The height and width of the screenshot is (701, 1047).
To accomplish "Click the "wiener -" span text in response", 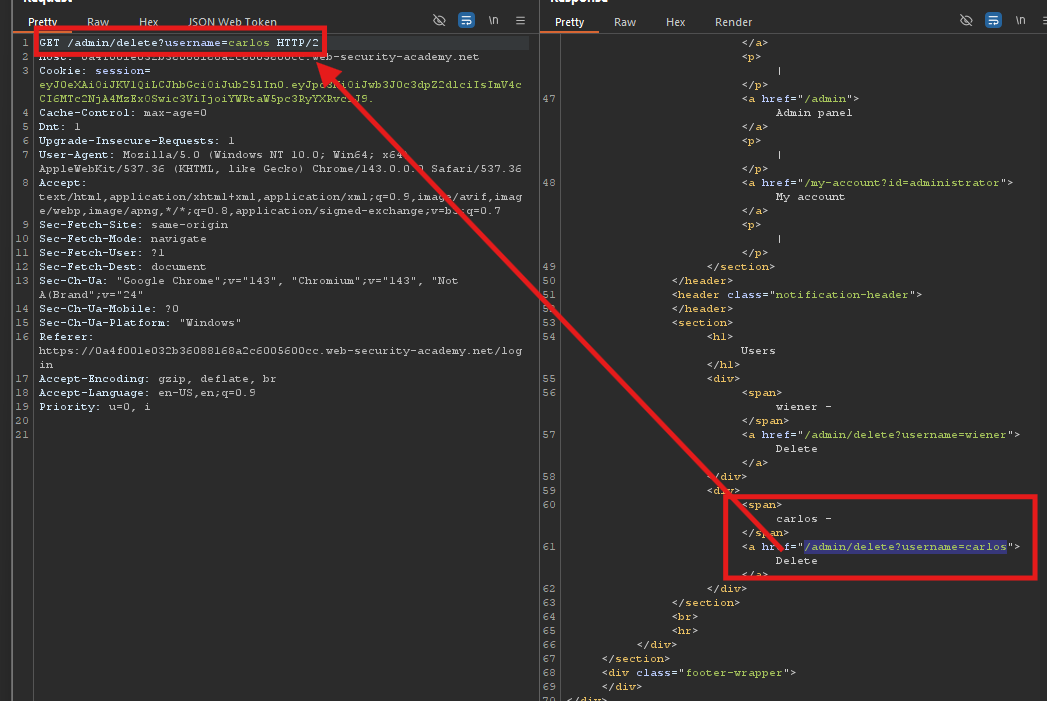I will pyautogui.click(x=804, y=407).
